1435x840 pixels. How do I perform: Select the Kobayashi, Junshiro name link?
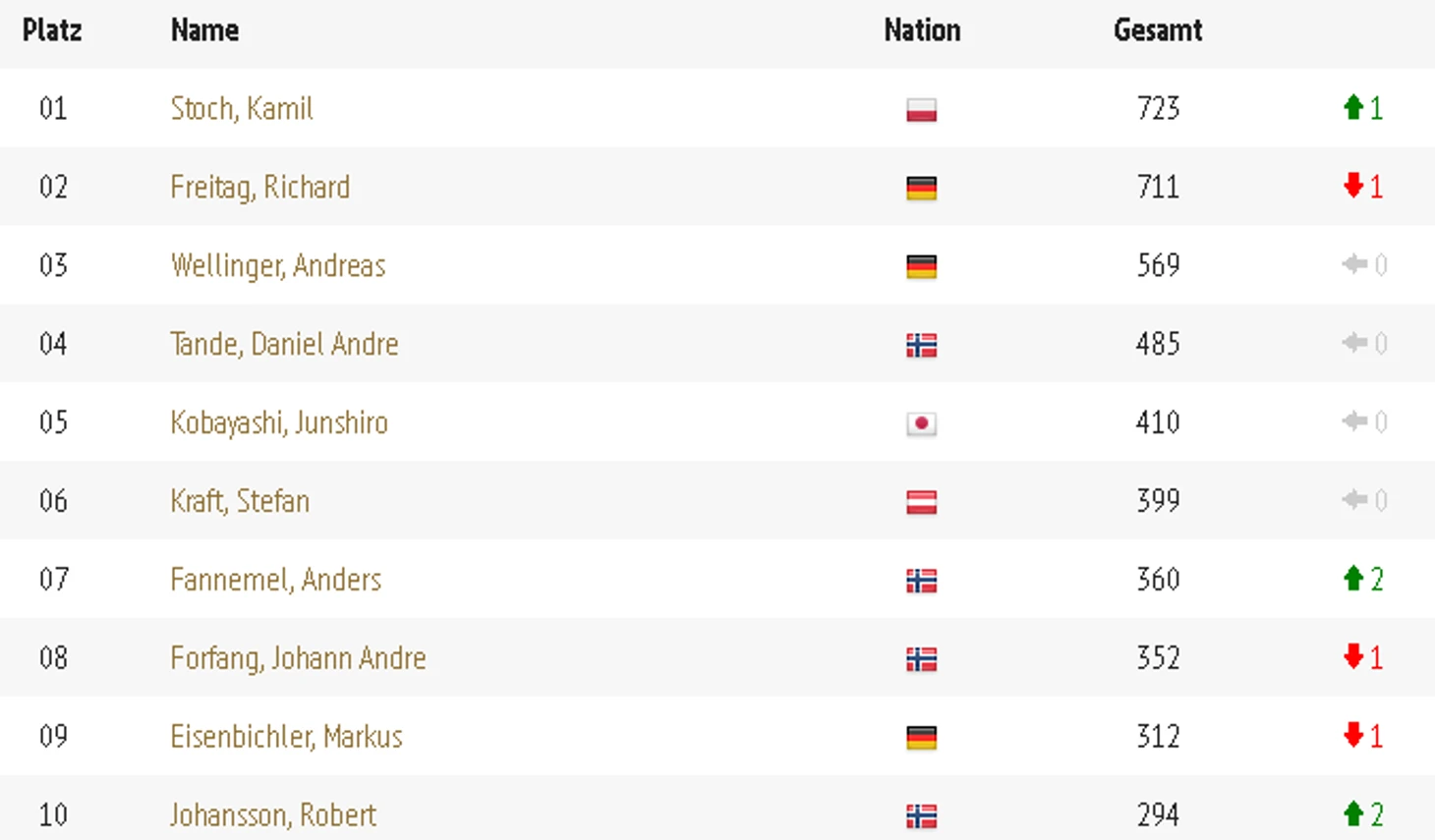click(x=279, y=423)
